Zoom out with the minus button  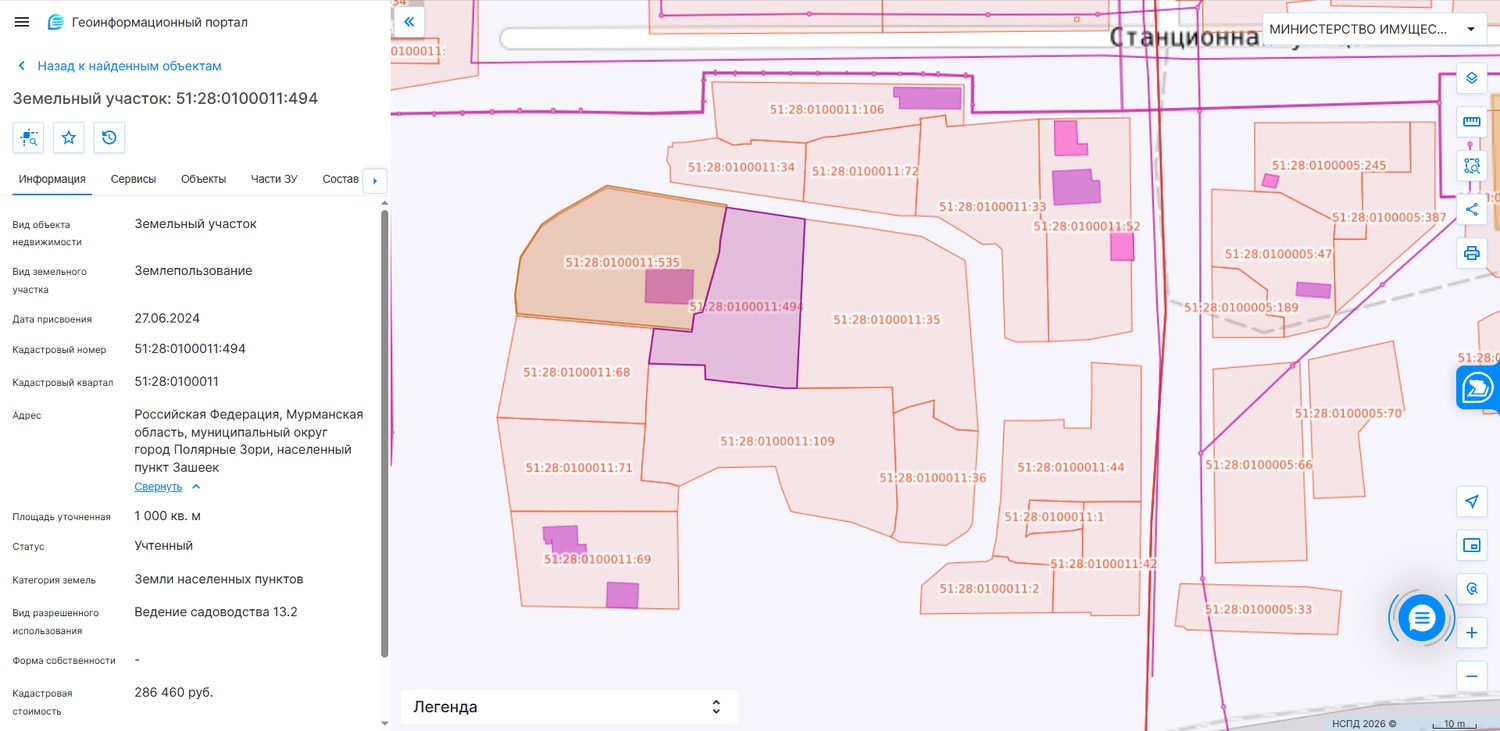(x=1471, y=676)
